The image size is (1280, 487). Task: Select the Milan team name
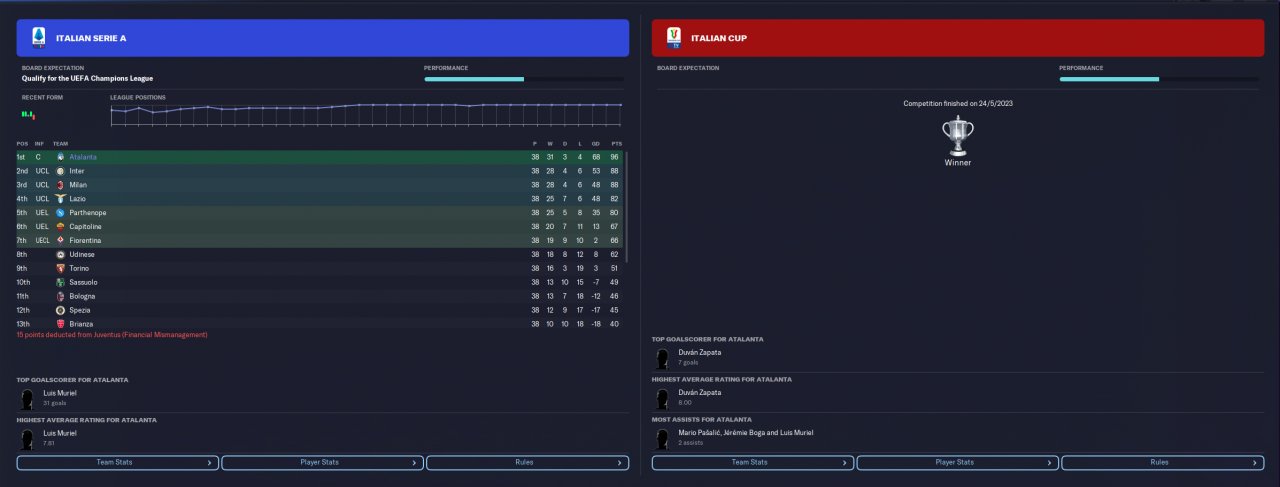pyautogui.click(x=78, y=185)
